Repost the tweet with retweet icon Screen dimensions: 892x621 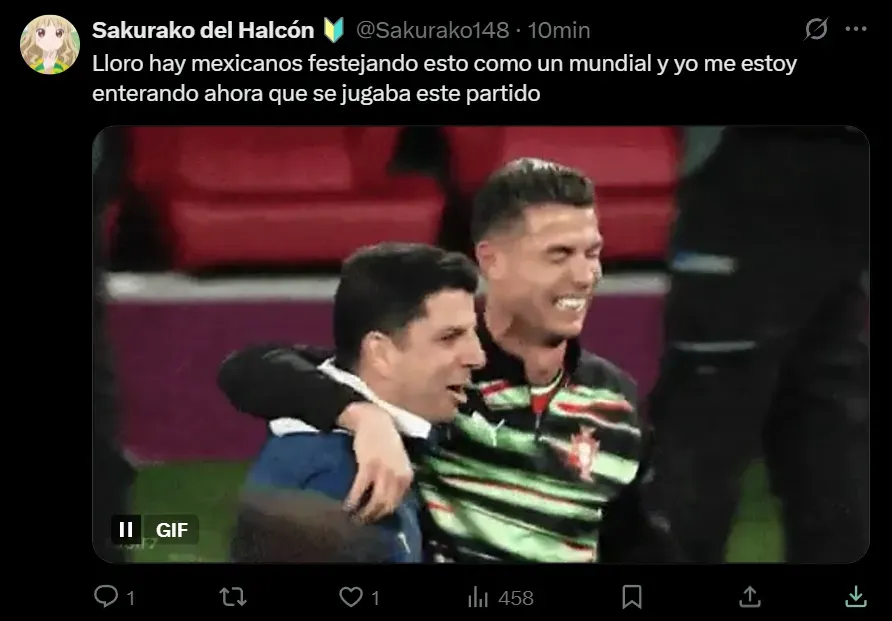pyautogui.click(x=233, y=597)
